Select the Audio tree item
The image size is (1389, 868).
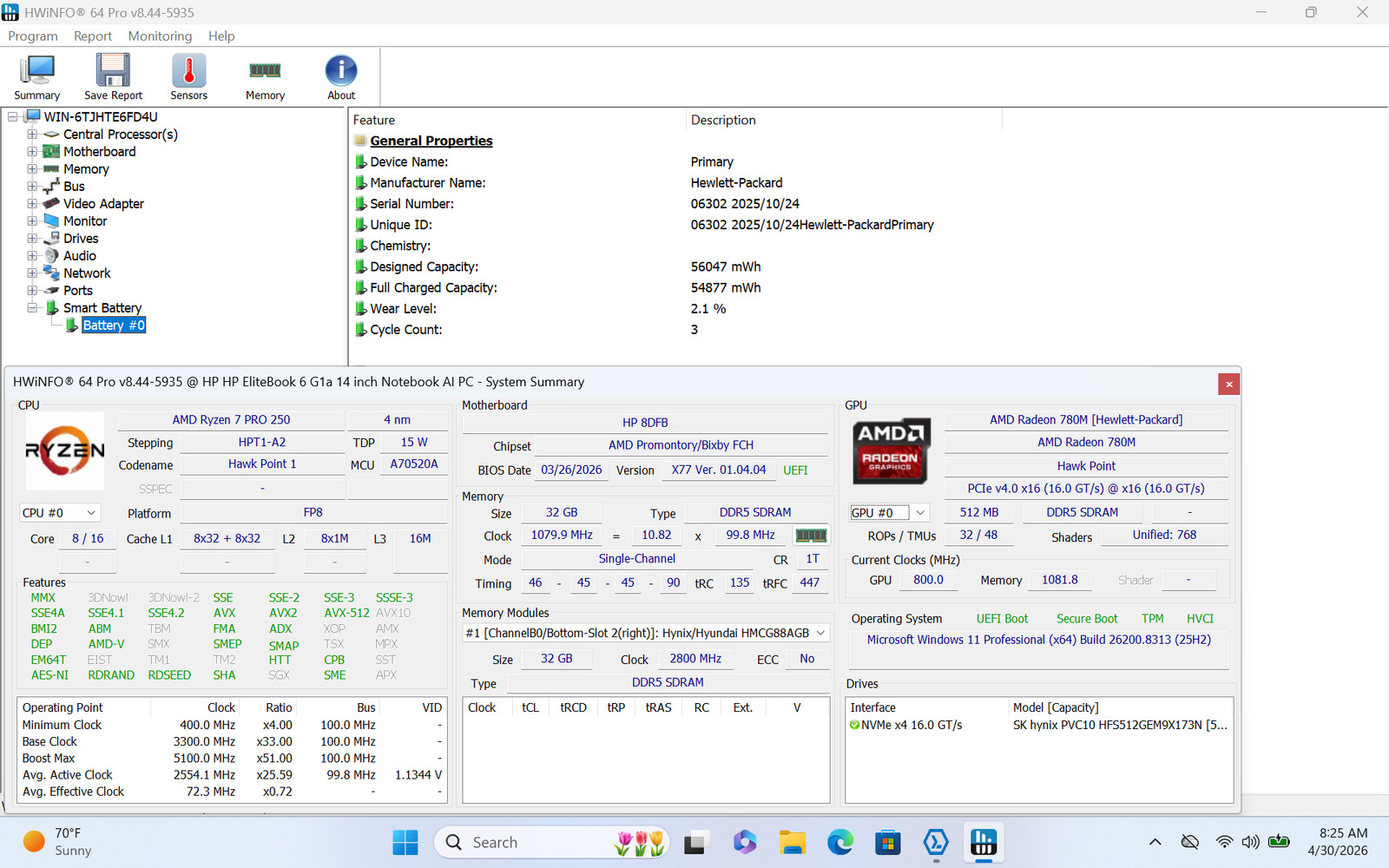80,256
